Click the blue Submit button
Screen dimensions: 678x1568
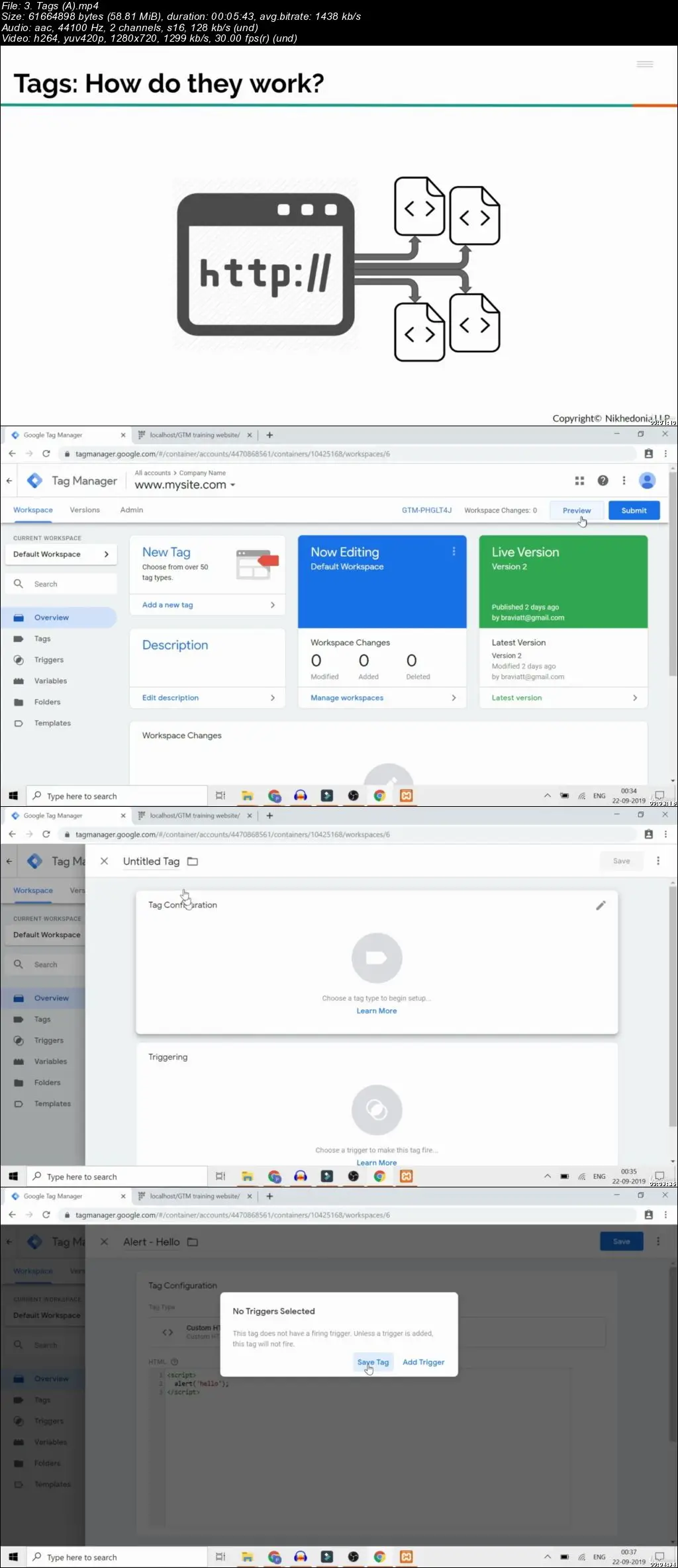(634, 510)
